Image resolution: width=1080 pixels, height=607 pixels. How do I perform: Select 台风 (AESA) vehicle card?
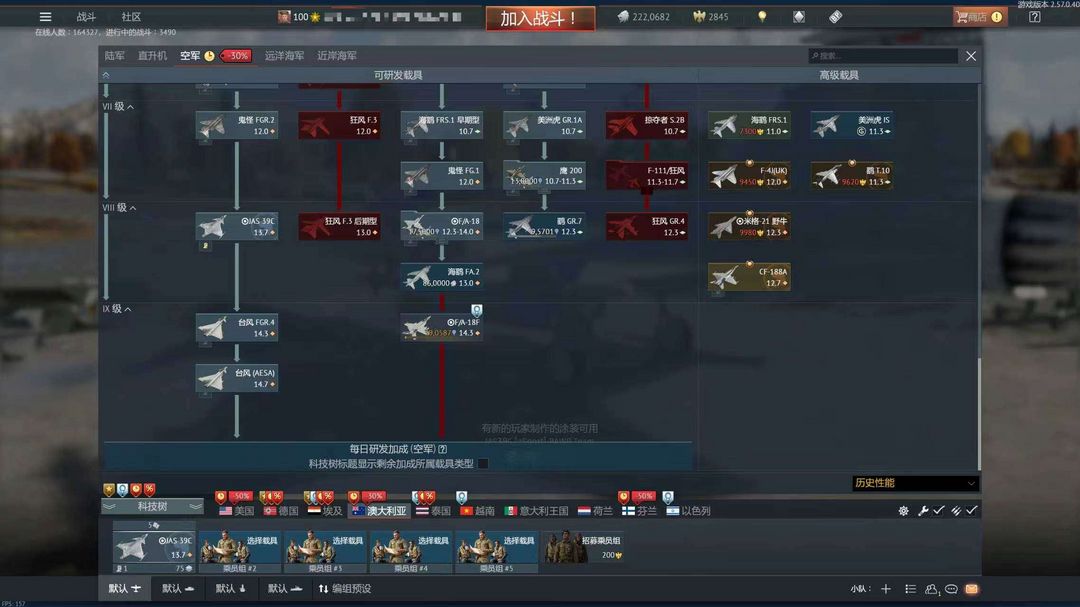click(x=236, y=378)
